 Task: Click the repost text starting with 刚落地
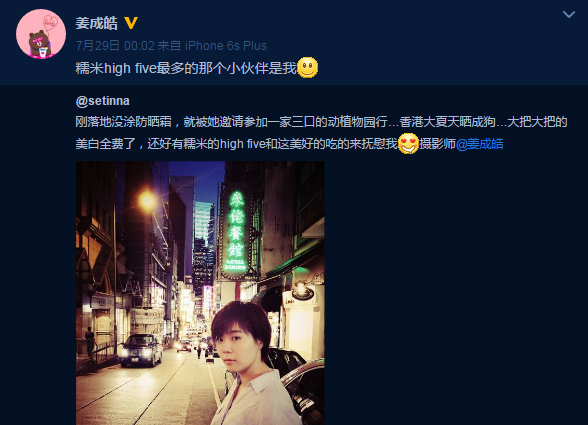(x=321, y=122)
